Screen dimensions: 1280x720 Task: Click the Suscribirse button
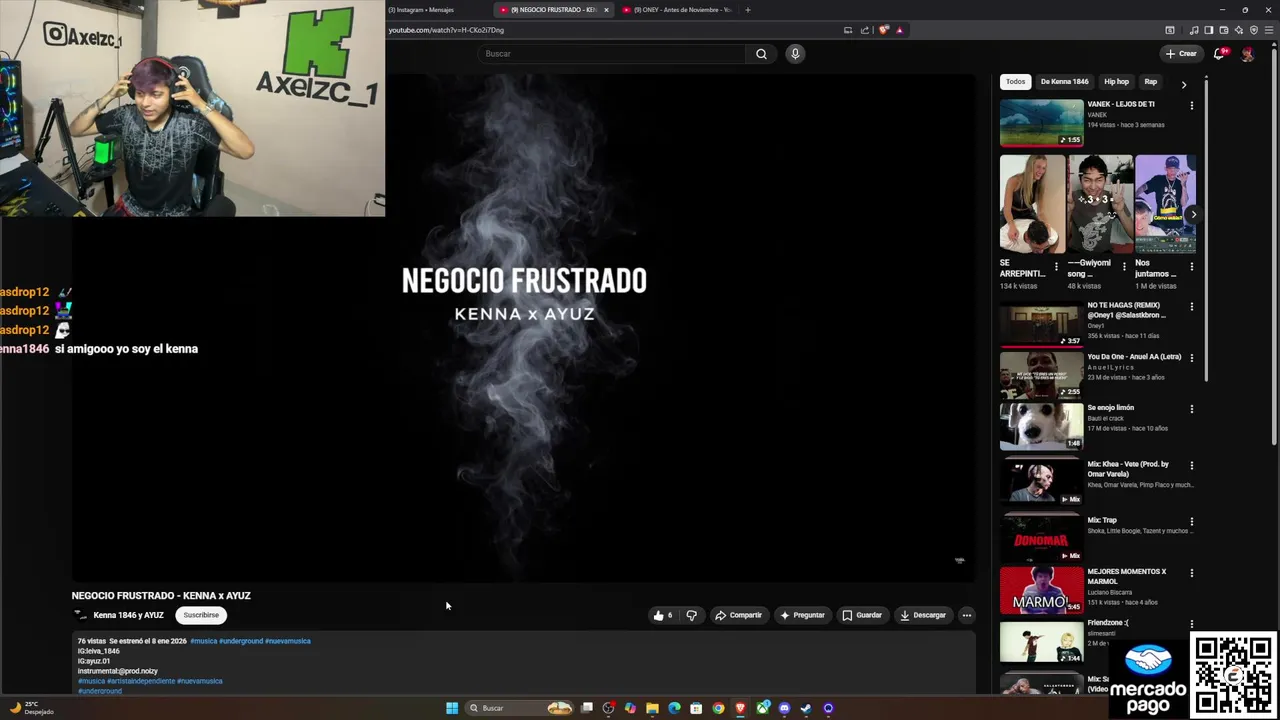click(x=201, y=615)
